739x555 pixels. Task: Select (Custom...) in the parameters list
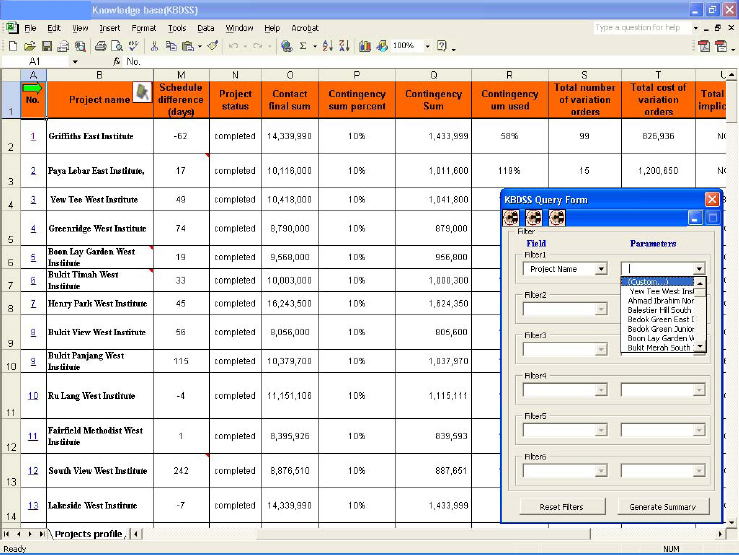658,282
